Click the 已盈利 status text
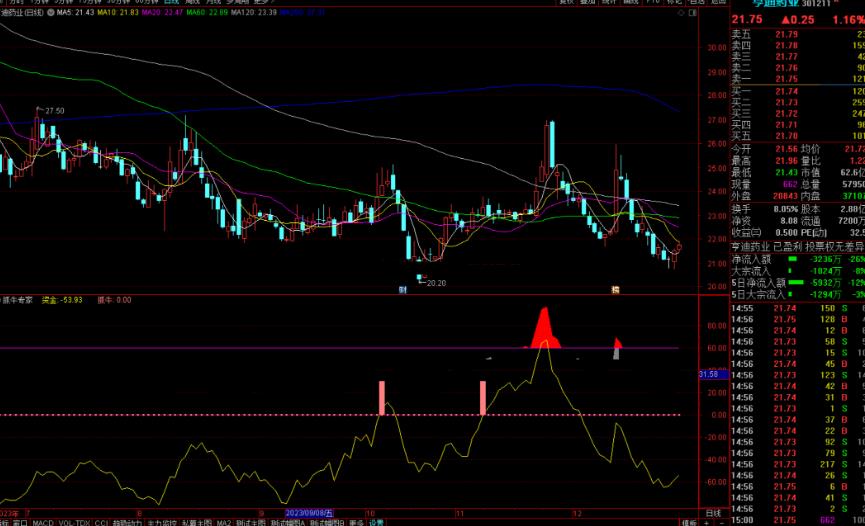This screenshot has height=526, width=865. coord(788,247)
